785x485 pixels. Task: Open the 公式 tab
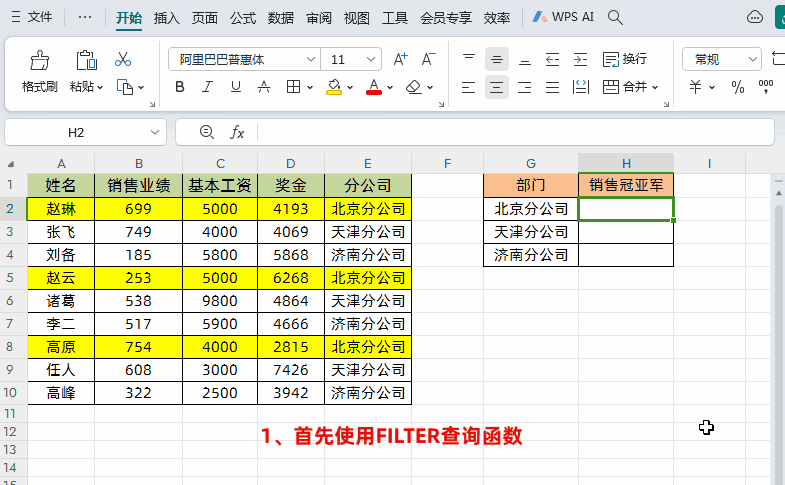coord(243,17)
